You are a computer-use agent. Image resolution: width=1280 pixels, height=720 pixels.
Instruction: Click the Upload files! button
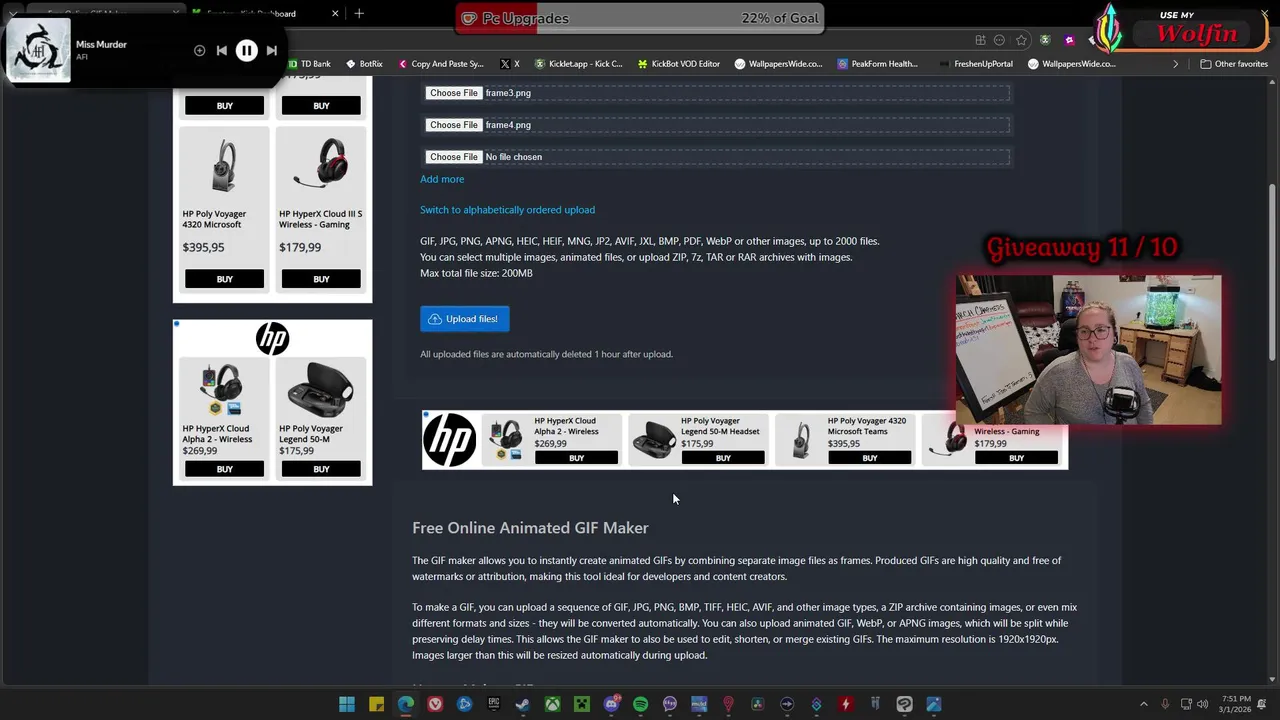click(465, 319)
